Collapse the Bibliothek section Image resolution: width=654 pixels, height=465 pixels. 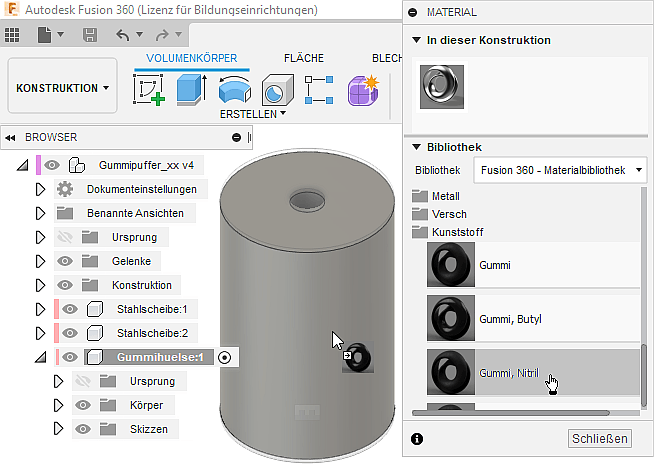tap(416, 147)
